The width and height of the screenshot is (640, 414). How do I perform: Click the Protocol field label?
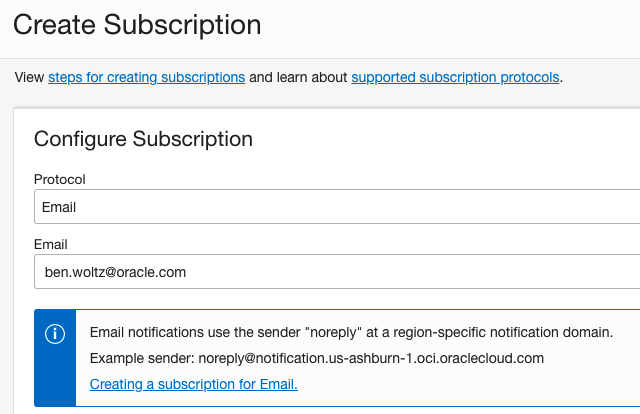pos(60,180)
